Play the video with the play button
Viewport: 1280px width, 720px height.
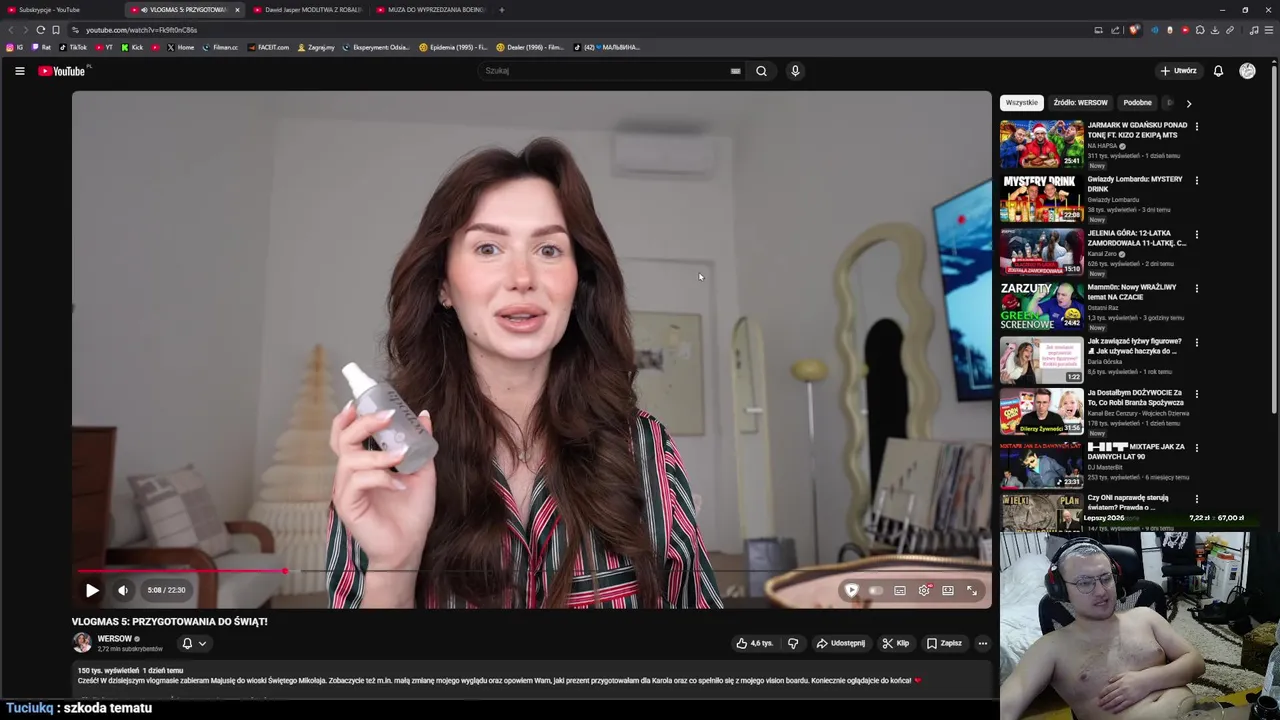click(92, 590)
